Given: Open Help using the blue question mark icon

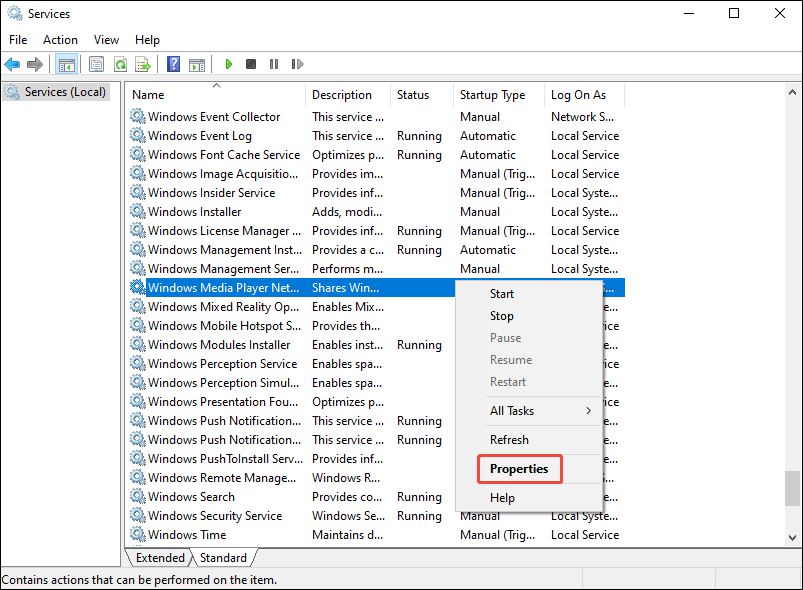Looking at the screenshot, I should coord(172,64).
